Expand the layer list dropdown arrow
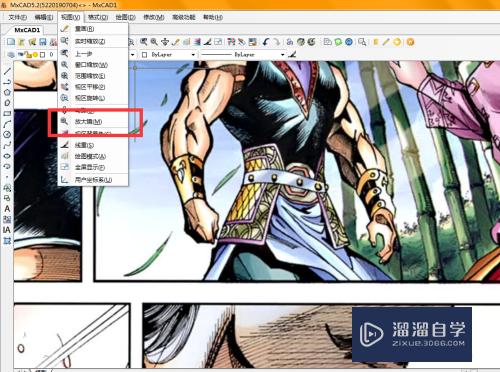 click(133, 54)
